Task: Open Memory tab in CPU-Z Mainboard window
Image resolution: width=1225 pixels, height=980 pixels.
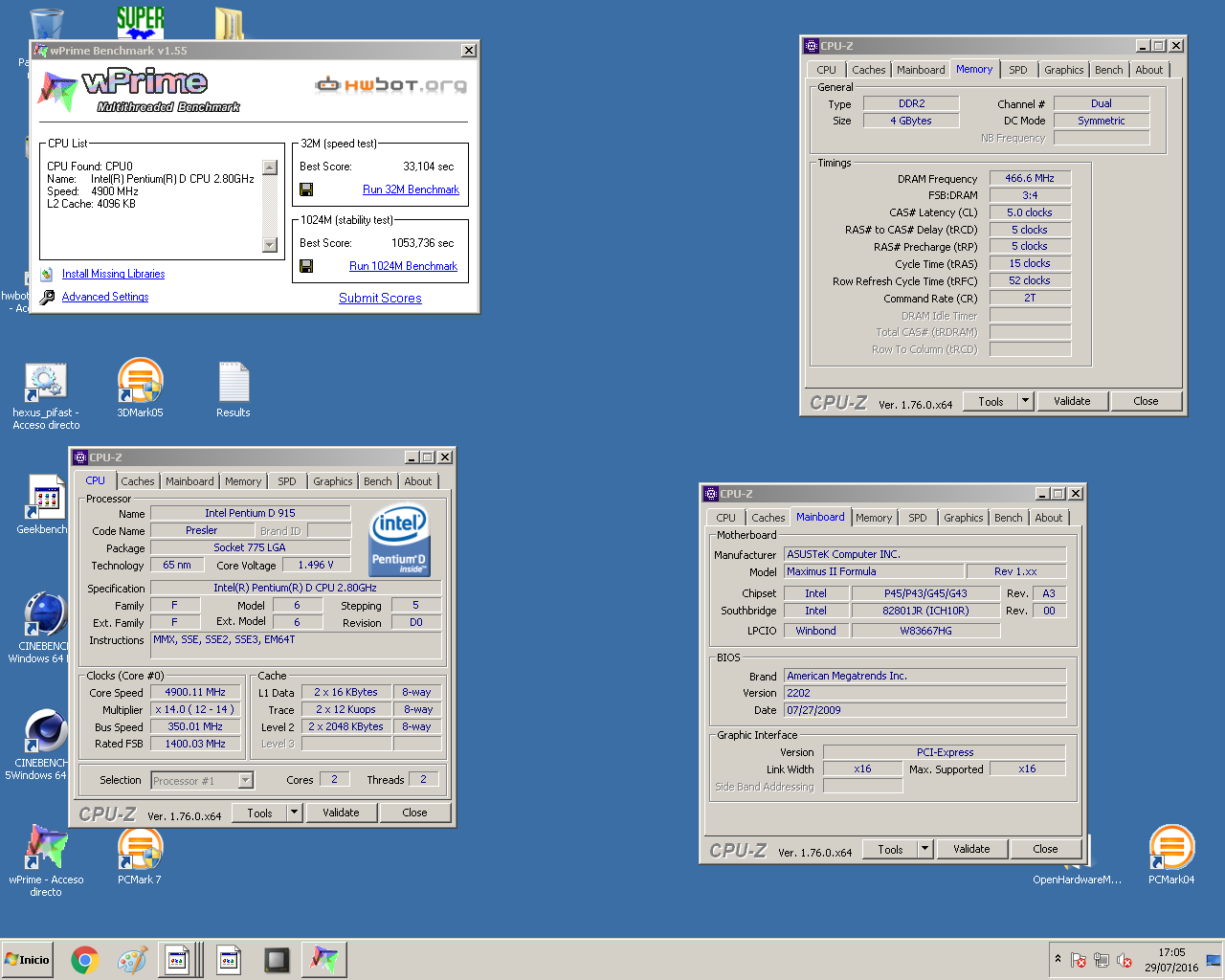Action: (x=874, y=518)
